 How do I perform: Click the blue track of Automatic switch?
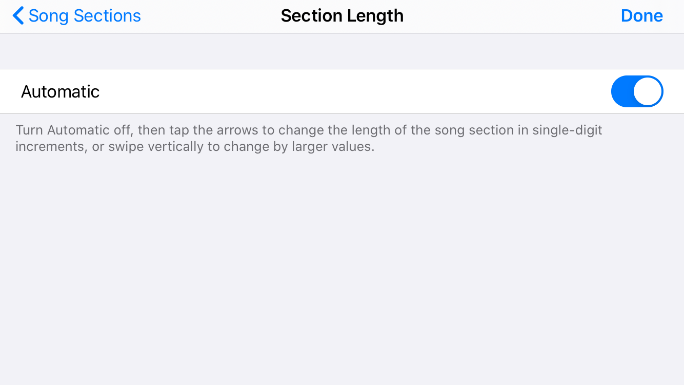click(622, 91)
